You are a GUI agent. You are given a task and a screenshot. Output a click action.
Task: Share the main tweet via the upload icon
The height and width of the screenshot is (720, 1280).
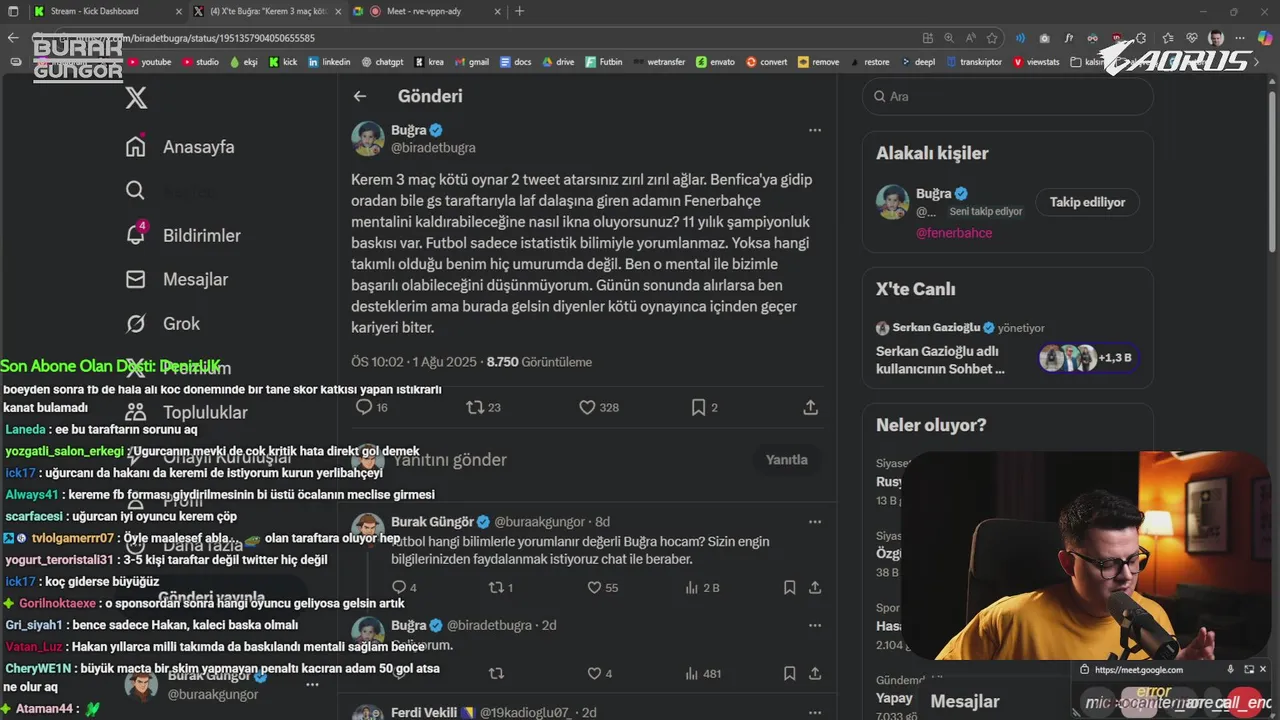[x=811, y=407]
